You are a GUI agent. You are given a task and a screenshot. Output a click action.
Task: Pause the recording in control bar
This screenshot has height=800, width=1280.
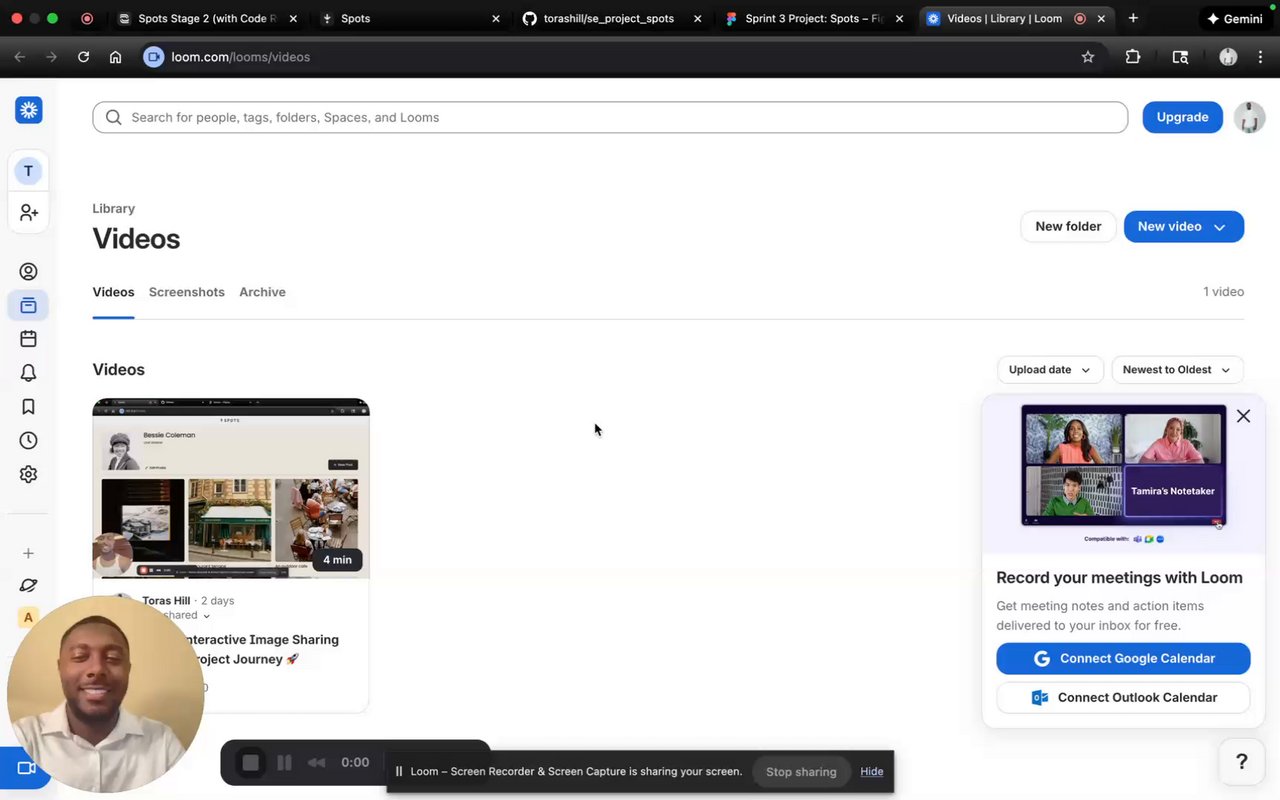click(284, 763)
